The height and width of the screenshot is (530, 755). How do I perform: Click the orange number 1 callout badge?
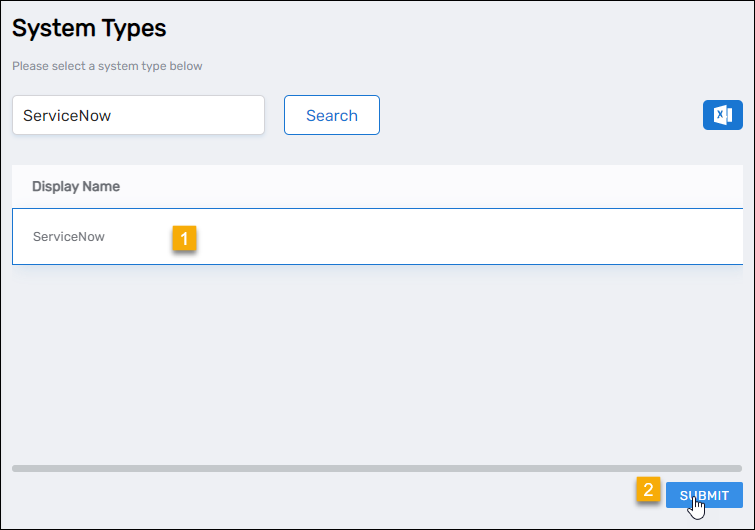tap(184, 238)
